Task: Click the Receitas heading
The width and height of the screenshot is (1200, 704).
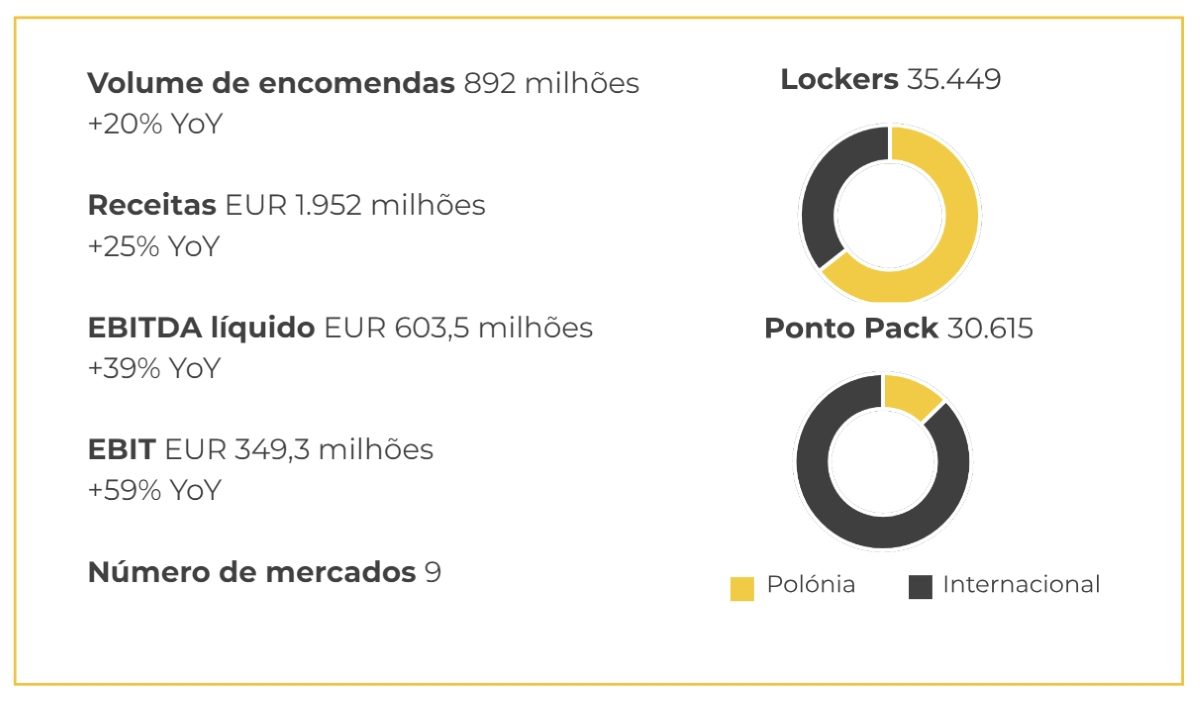Action: click(x=152, y=206)
